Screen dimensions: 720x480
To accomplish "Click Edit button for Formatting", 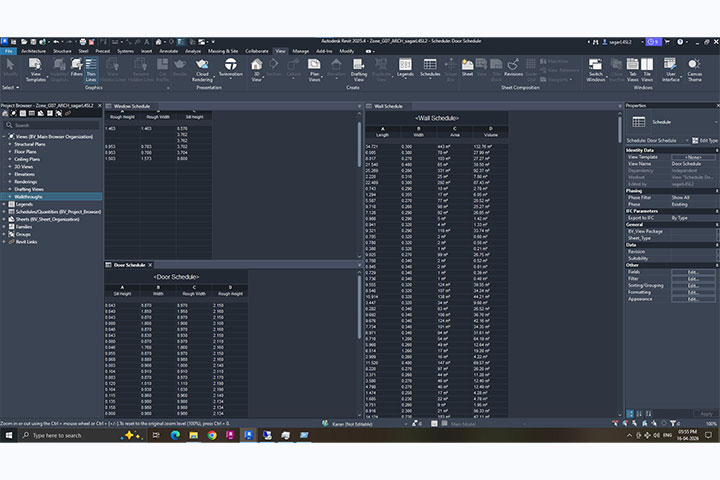I will coord(693,292).
